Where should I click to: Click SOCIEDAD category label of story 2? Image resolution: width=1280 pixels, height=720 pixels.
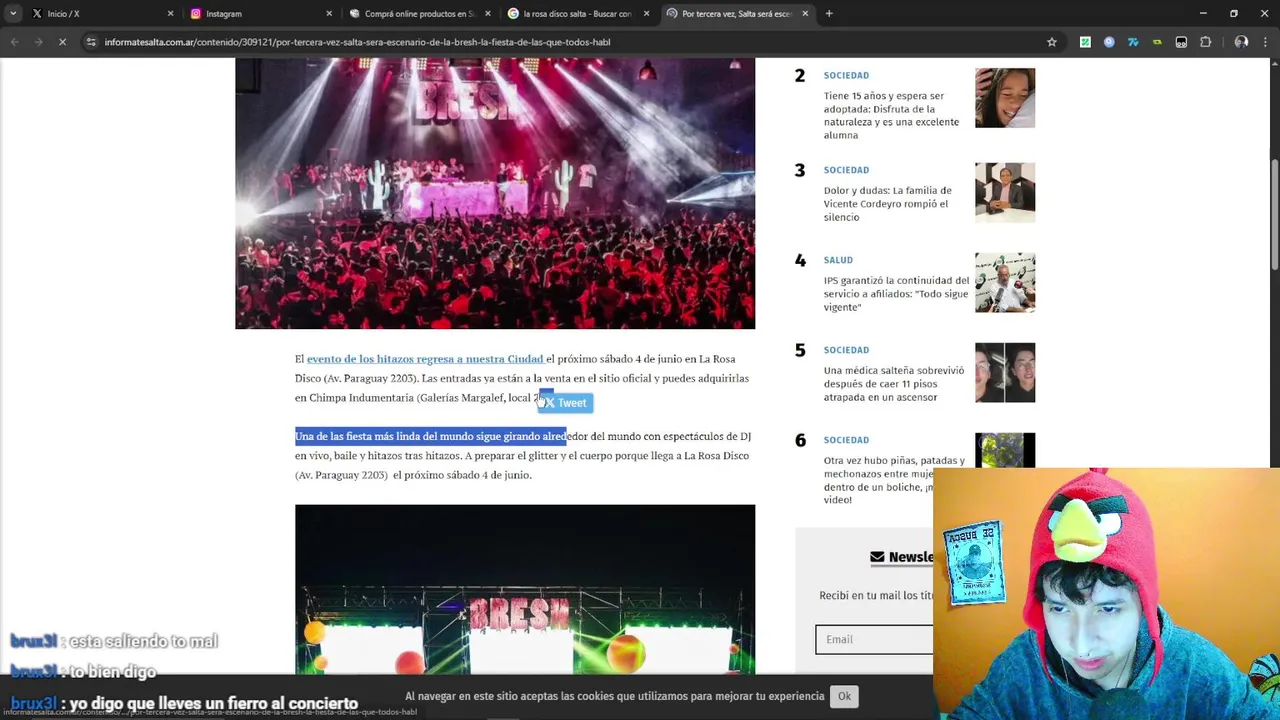pos(846,75)
